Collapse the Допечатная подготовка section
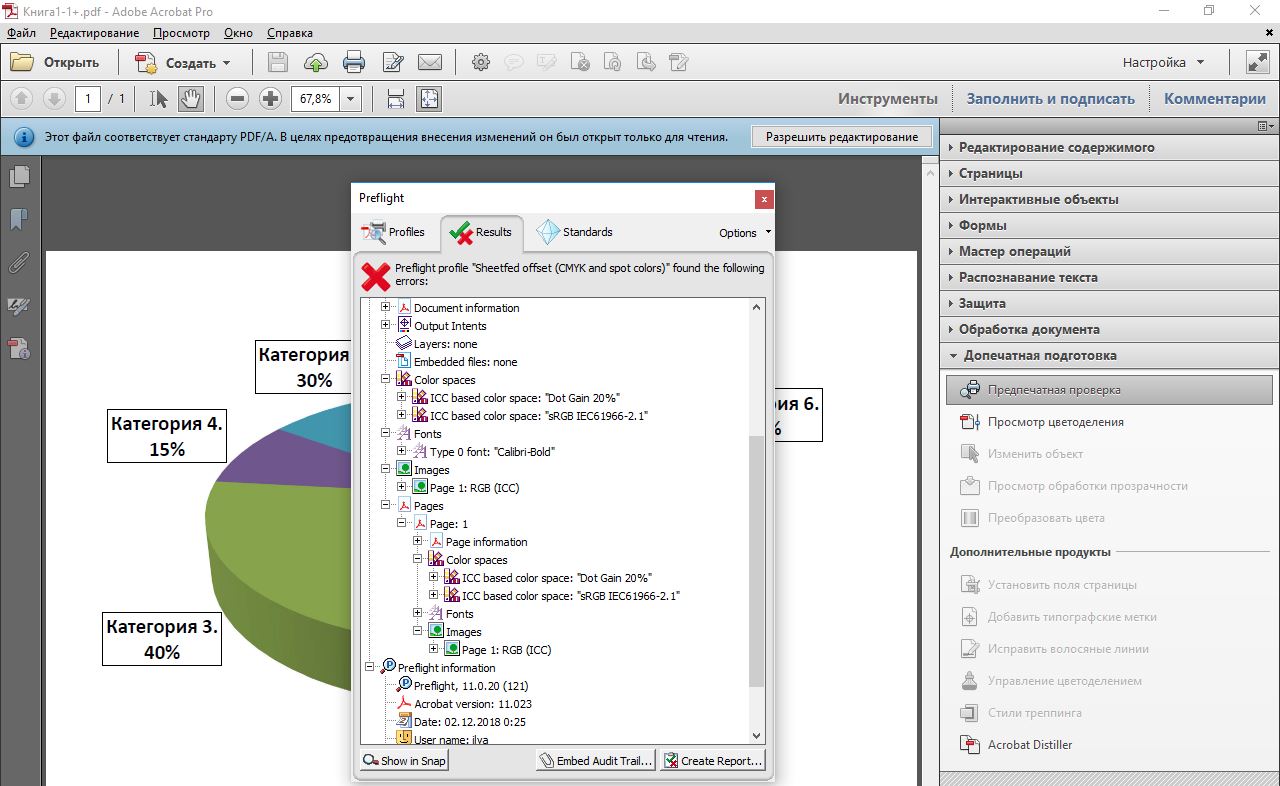 (x=1109, y=355)
